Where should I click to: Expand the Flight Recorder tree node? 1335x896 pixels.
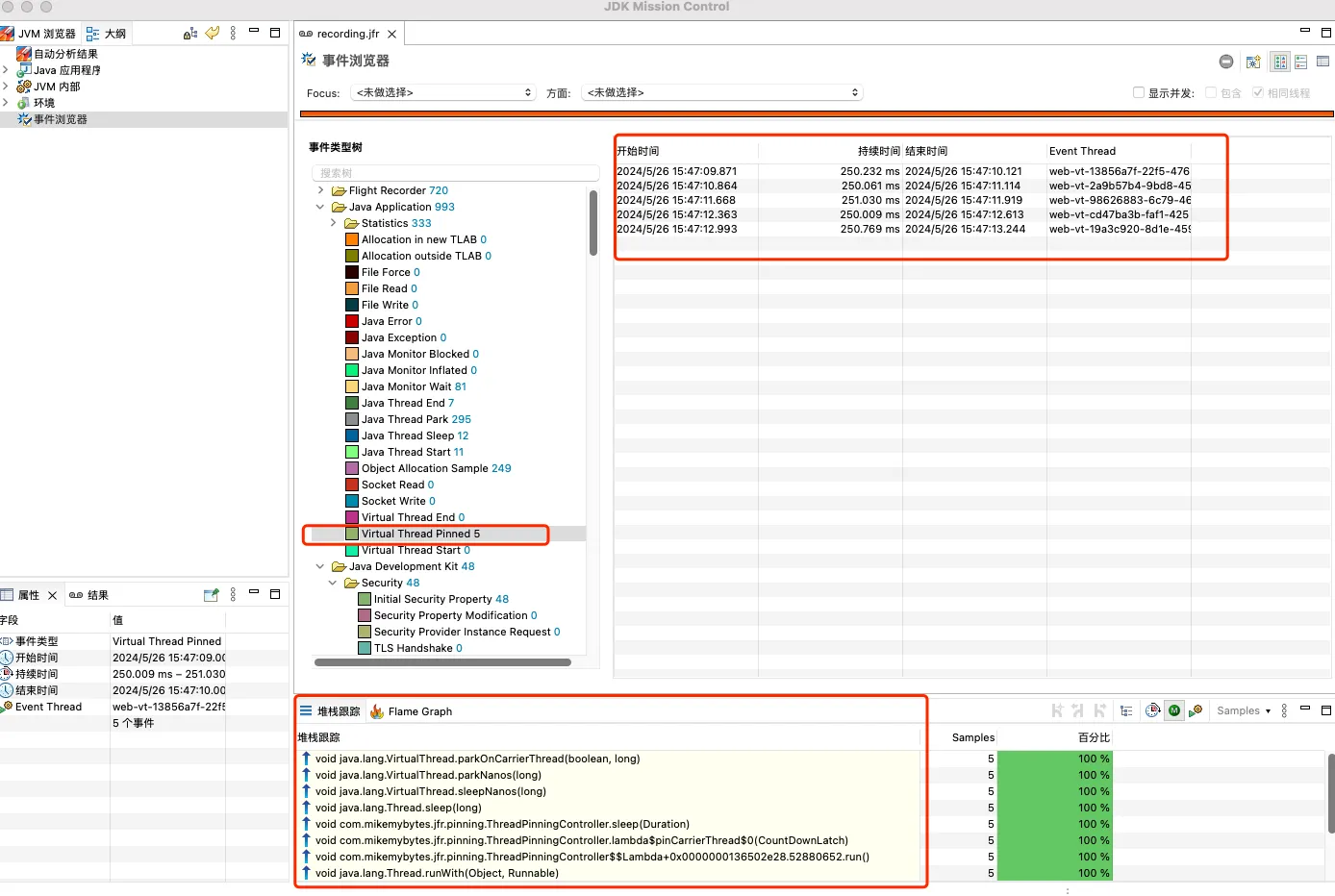point(320,190)
